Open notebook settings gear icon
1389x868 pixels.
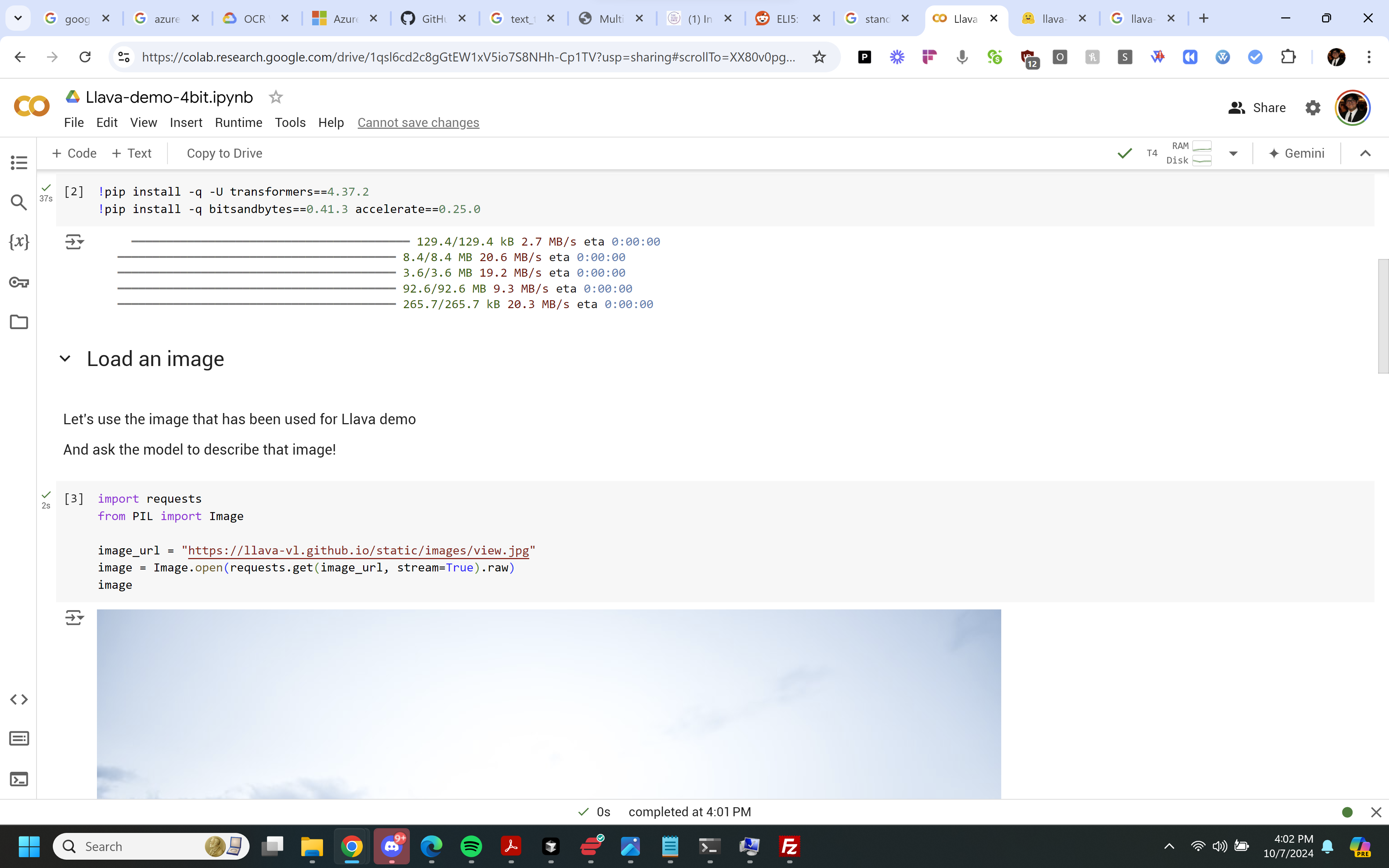[1313, 108]
